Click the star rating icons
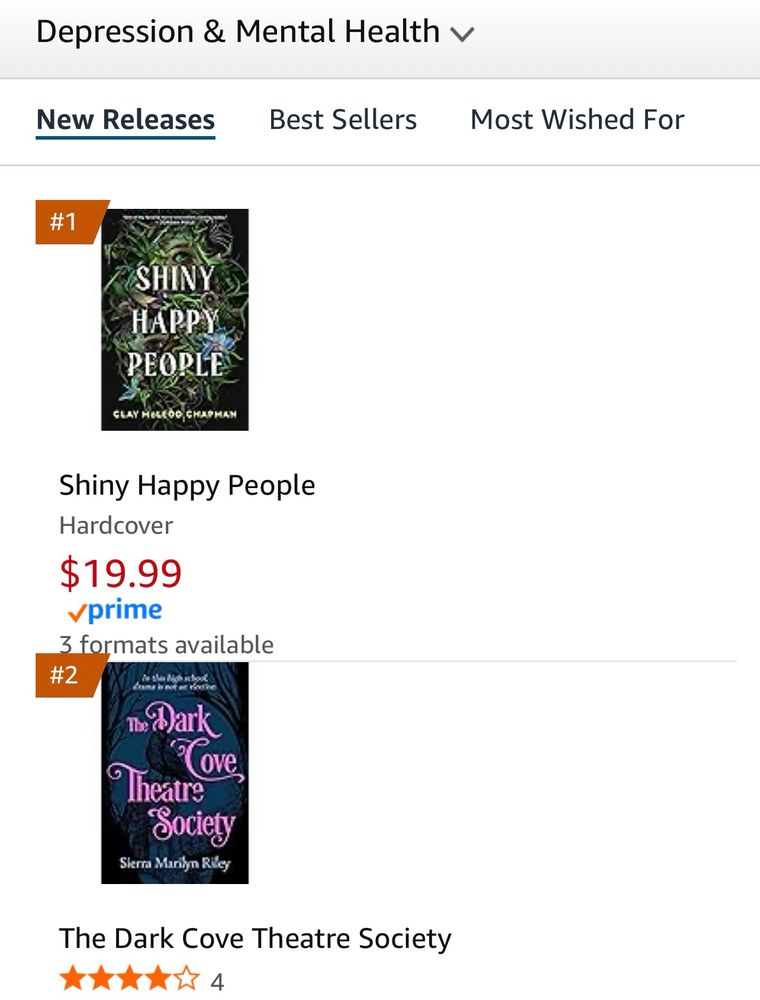Image resolution: width=760 pixels, height=1000 pixels. point(129,978)
